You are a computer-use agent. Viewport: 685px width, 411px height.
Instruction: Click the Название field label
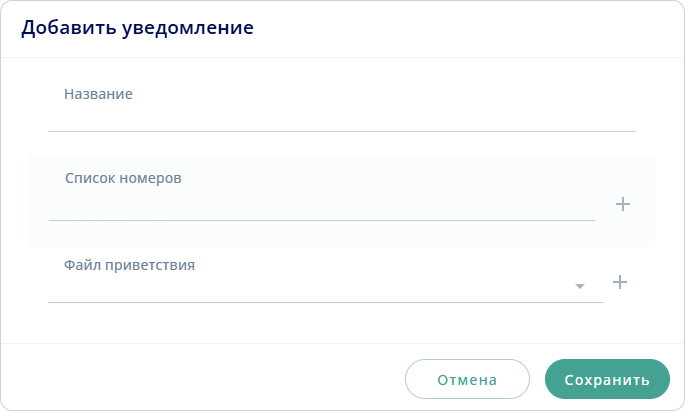coord(98,94)
